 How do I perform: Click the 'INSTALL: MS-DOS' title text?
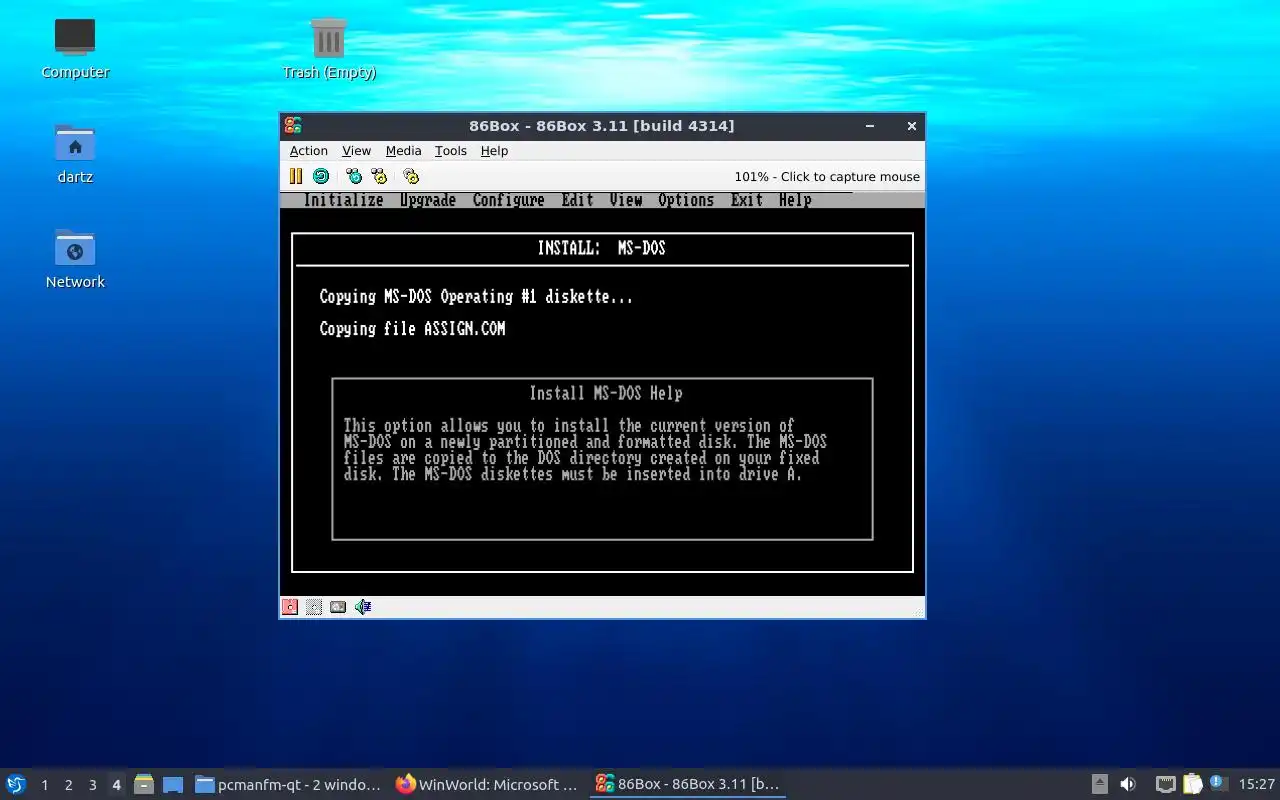coord(601,248)
